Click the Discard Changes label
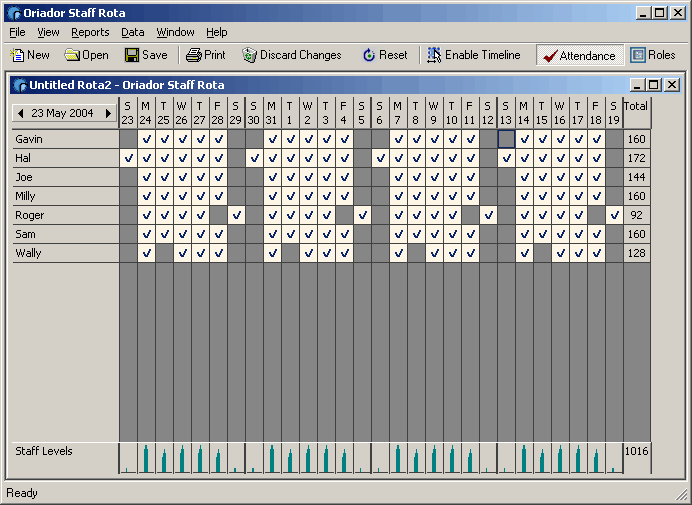Screen dimensions: 692x505 (x=301, y=55)
